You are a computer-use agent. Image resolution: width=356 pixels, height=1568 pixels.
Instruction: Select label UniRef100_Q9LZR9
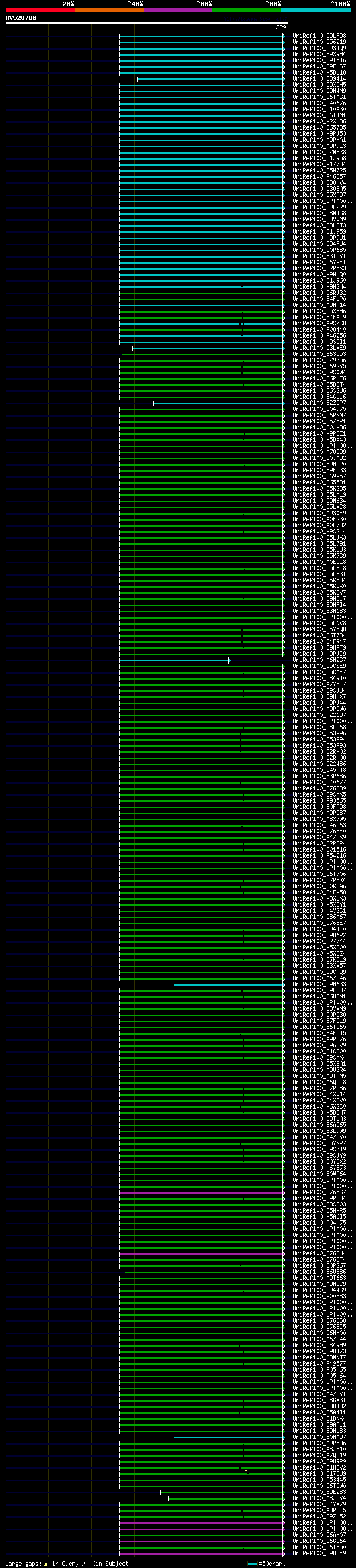click(x=319, y=207)
